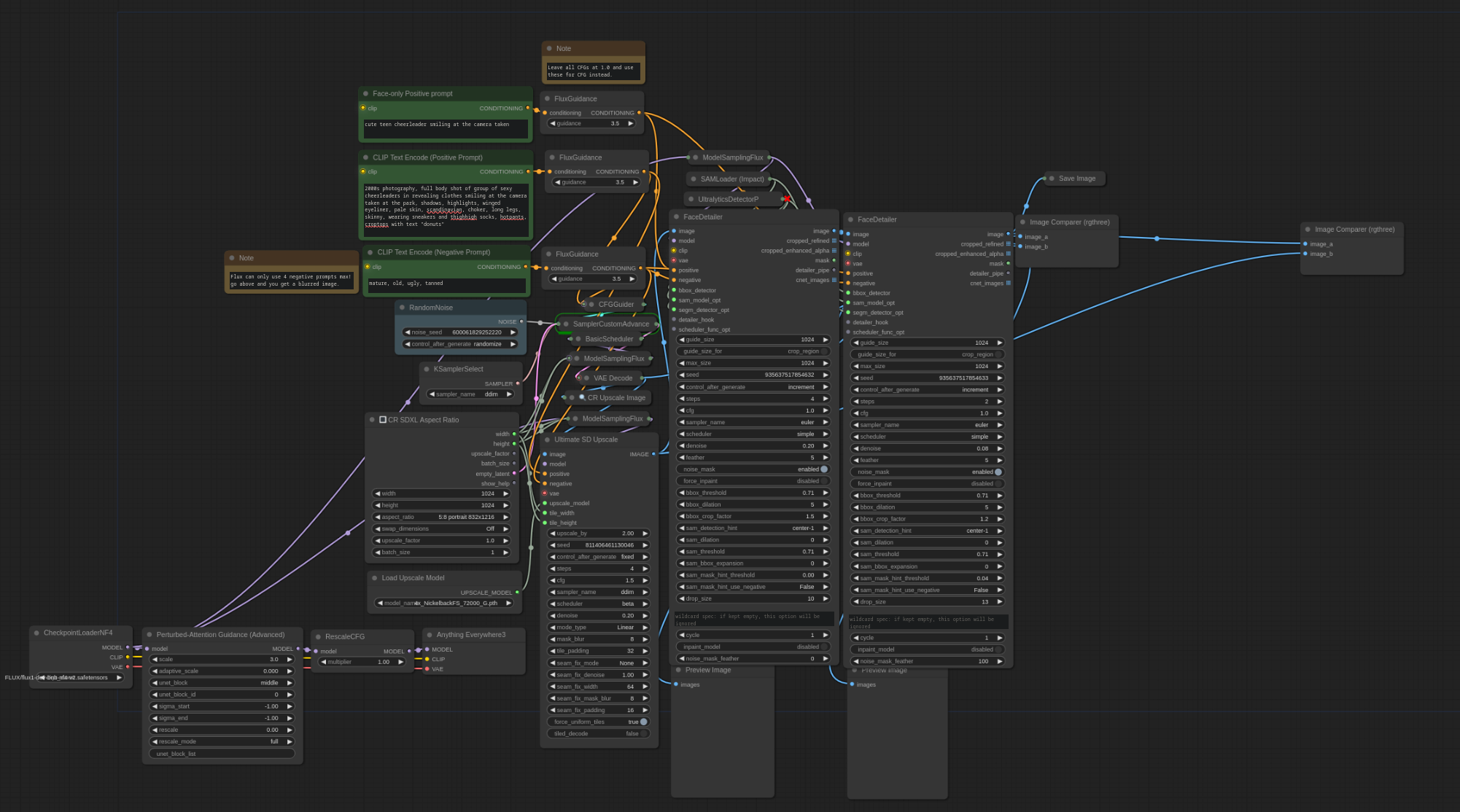
Task: Click the Load Upscale Model collapse dot
Action: (x=374, y=578)
